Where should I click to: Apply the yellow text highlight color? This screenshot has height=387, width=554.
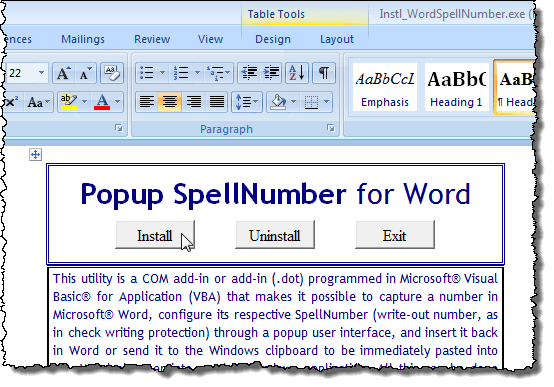tap(69, 102)
